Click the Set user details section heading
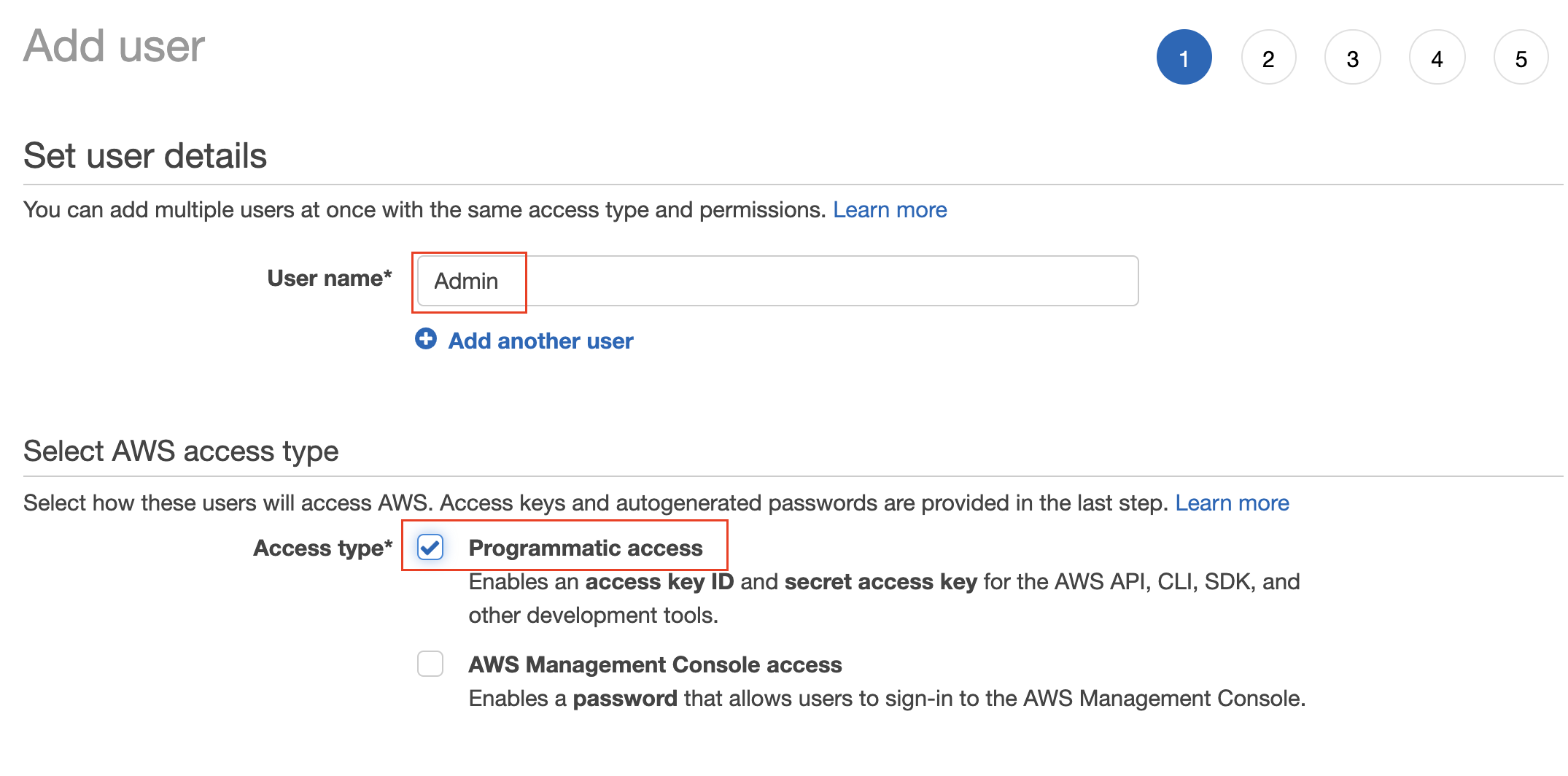Viewport: 1568px width, 776px height. click(x=144, y=155)
